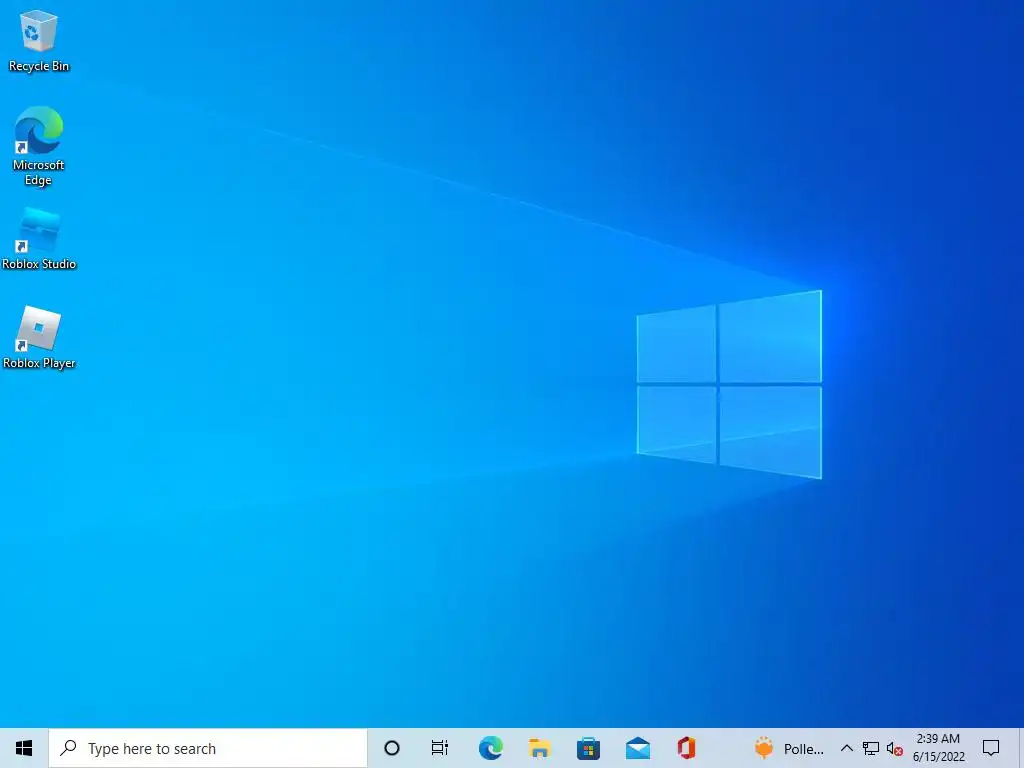Open the Mail app from the taskbar
Screen dimensions: 1024x768
(x=637, y=748)
